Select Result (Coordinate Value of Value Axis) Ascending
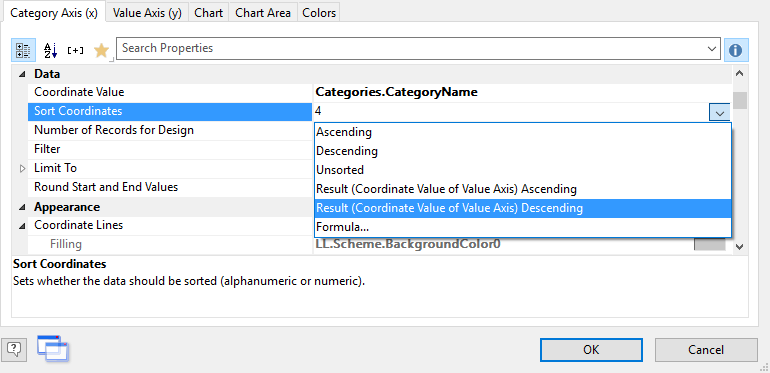770x373 pixels. [x=522, y=189]
